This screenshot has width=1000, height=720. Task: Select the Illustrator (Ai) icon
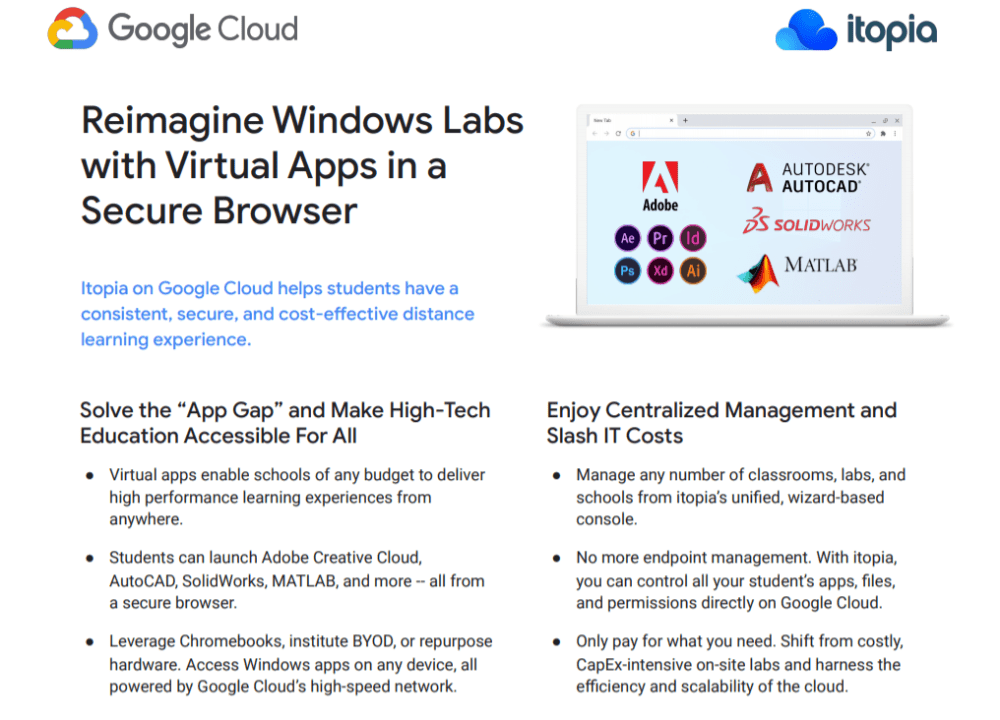tap(693, 271)
